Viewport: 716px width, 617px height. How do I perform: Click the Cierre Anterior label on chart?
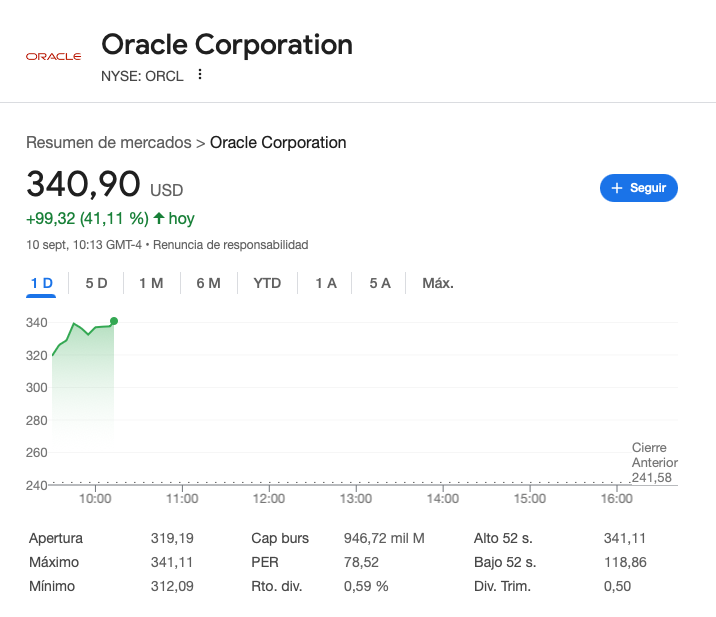[x=654, y=455]
